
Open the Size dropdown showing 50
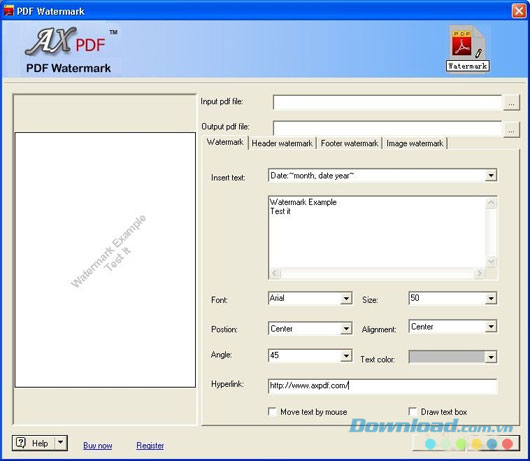pos(491,298)
